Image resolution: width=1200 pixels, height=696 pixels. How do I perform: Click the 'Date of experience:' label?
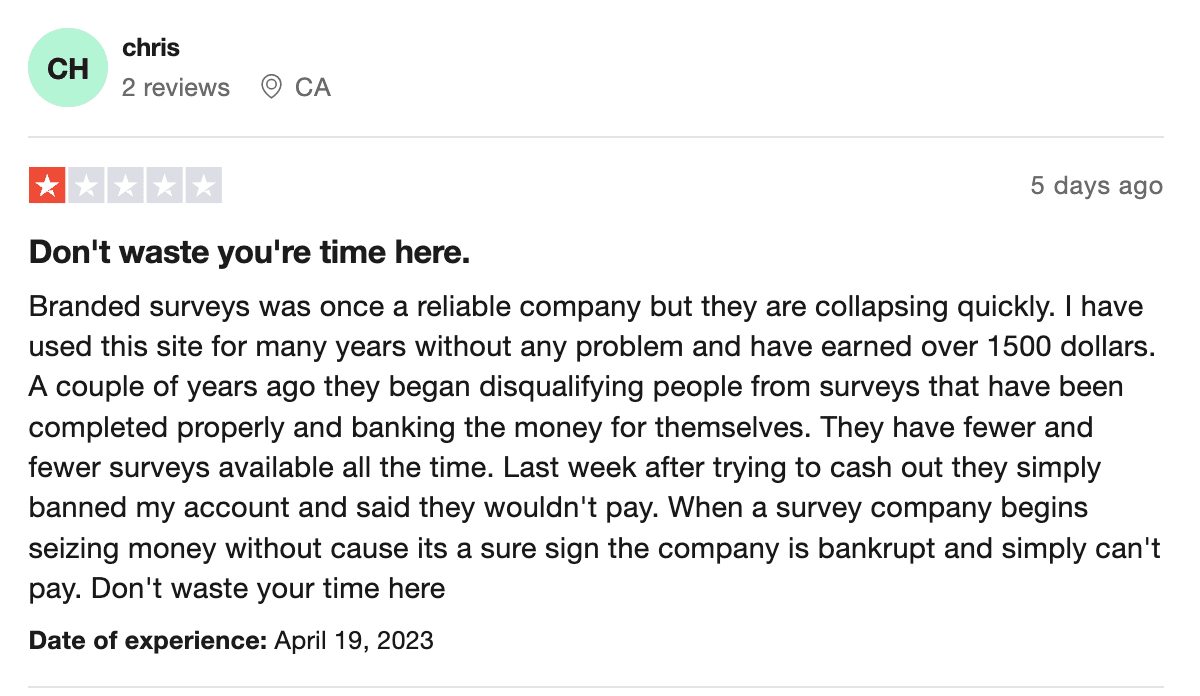tap(148, 640)
